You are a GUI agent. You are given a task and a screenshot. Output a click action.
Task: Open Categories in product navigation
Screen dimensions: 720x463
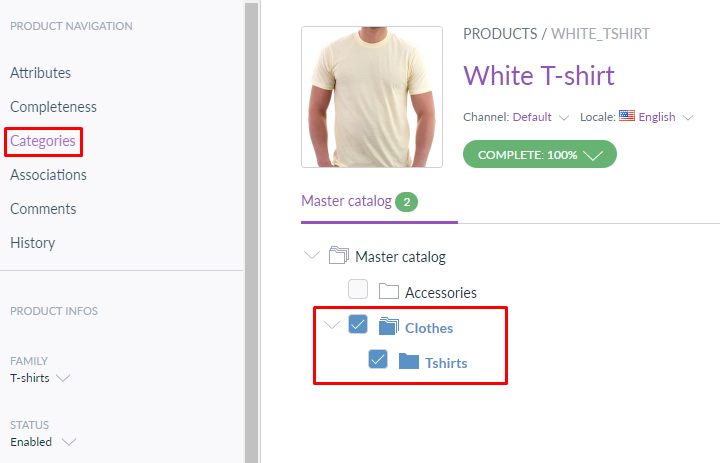(43, 141)
